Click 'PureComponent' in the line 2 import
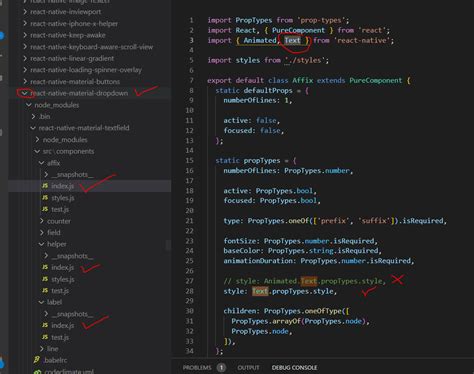474x374 pixels. point(298,30)
